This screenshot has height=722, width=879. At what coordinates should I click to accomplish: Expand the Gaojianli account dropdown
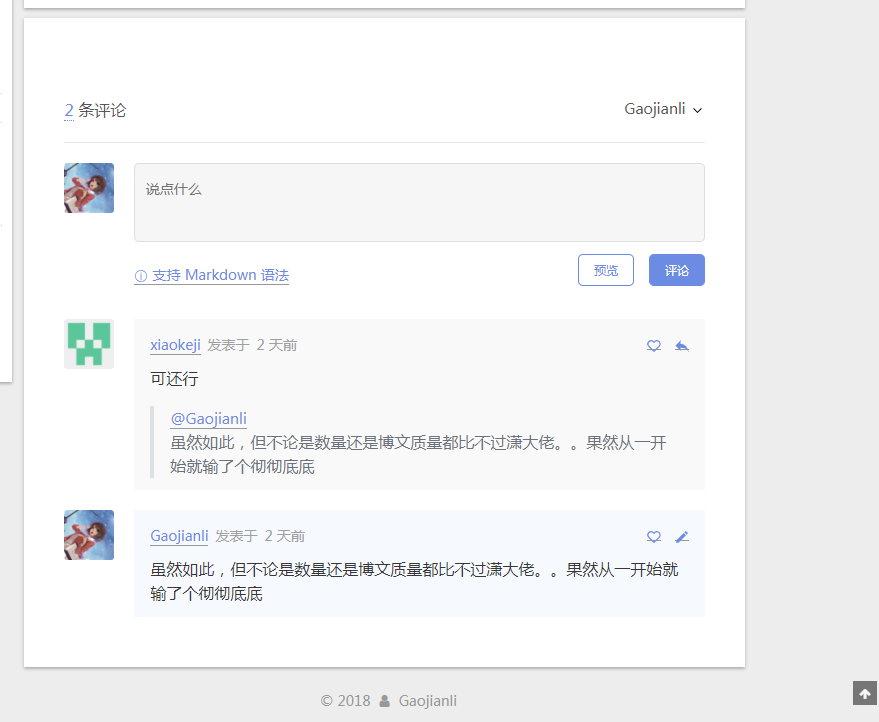pyautogui.click(x=697, y=110)
